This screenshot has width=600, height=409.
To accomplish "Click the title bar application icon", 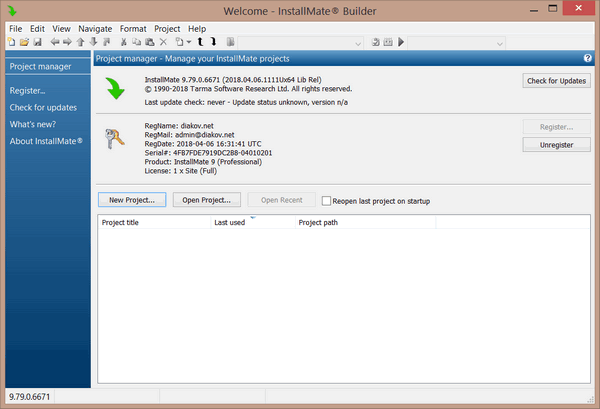I will click(12, 11).
